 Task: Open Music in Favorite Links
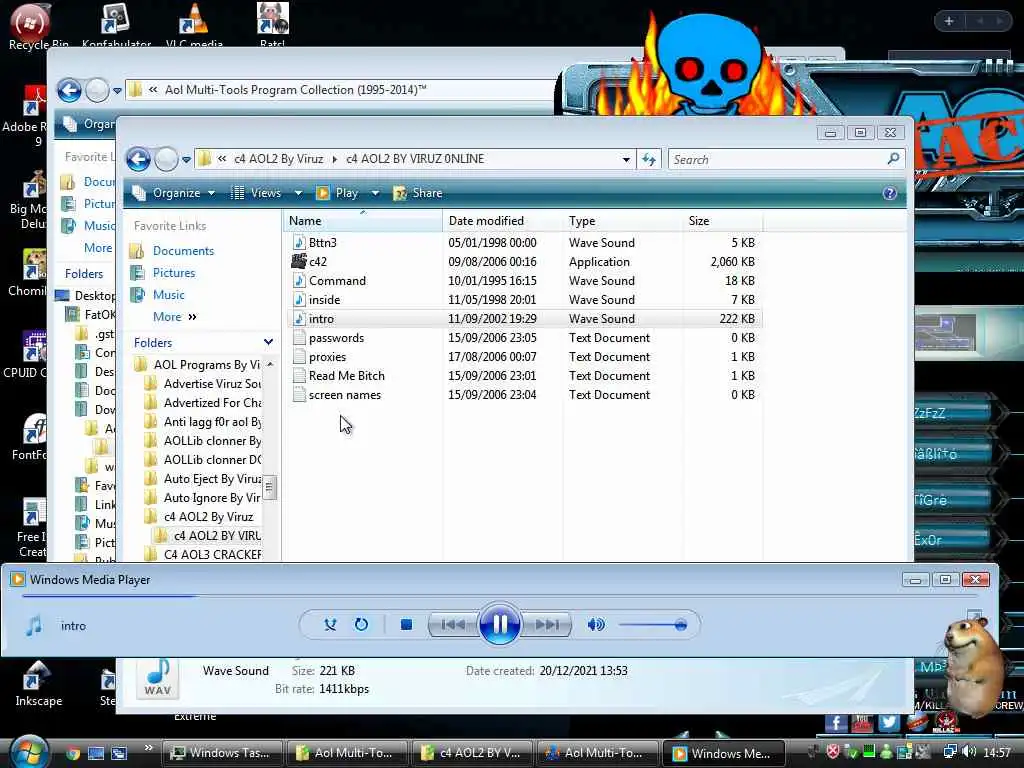[168, 295]
